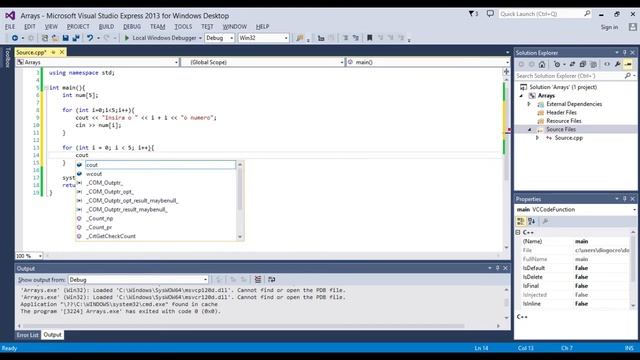Image resolution: width=640 pixels, height=360 pixels.
Task: Select Header Files in Solution Explorer
Action: 561,113
